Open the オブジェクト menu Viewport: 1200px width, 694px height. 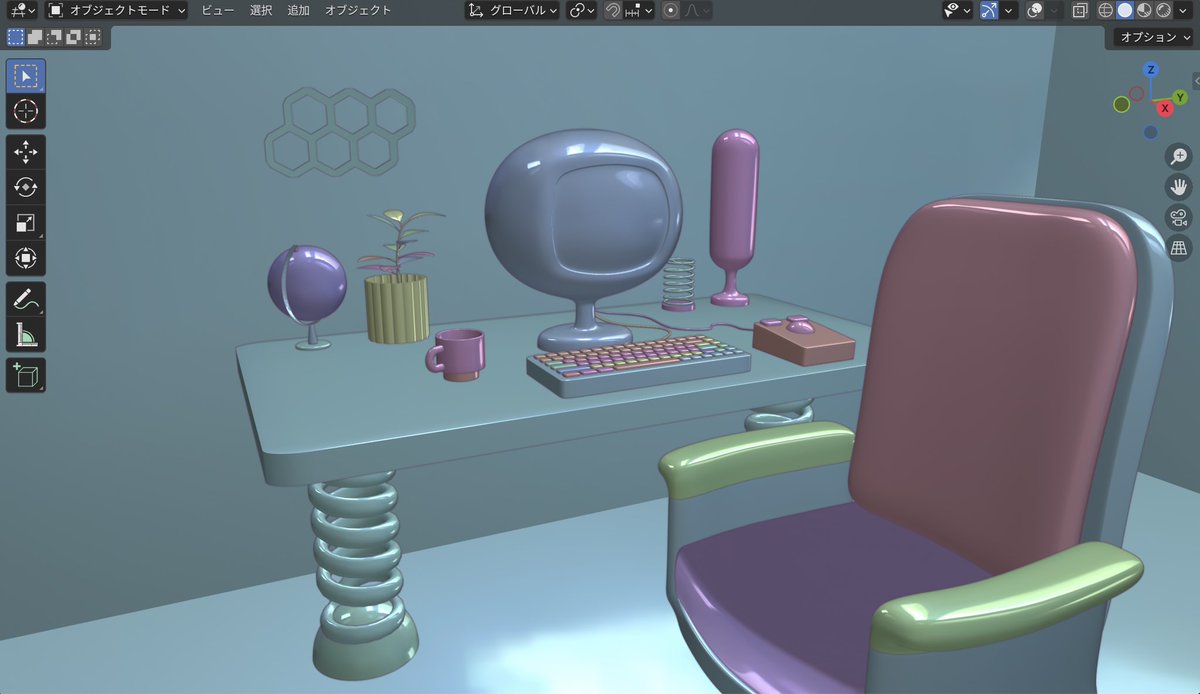coord(358,10)
